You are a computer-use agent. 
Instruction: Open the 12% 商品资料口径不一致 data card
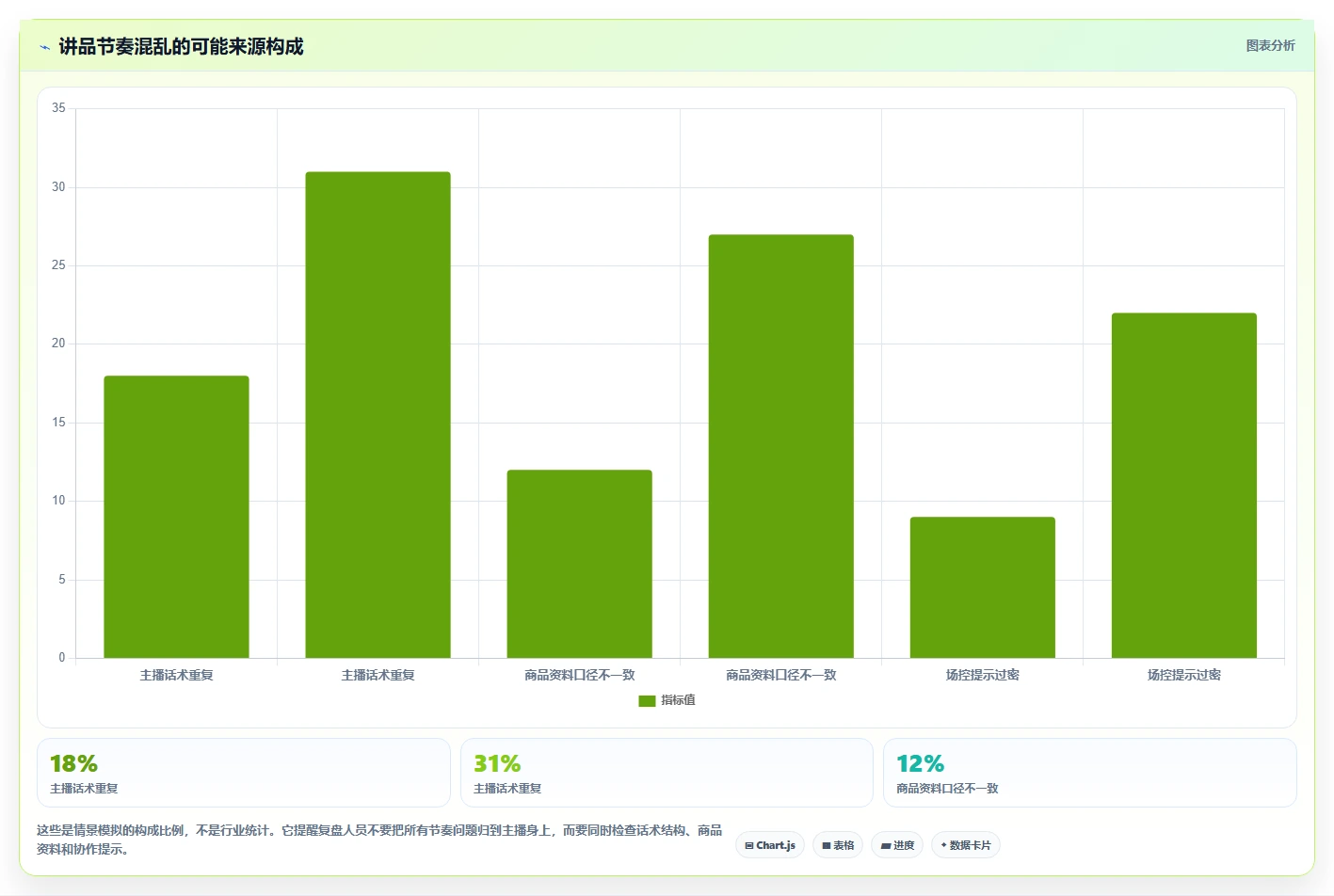point(1090,773)
